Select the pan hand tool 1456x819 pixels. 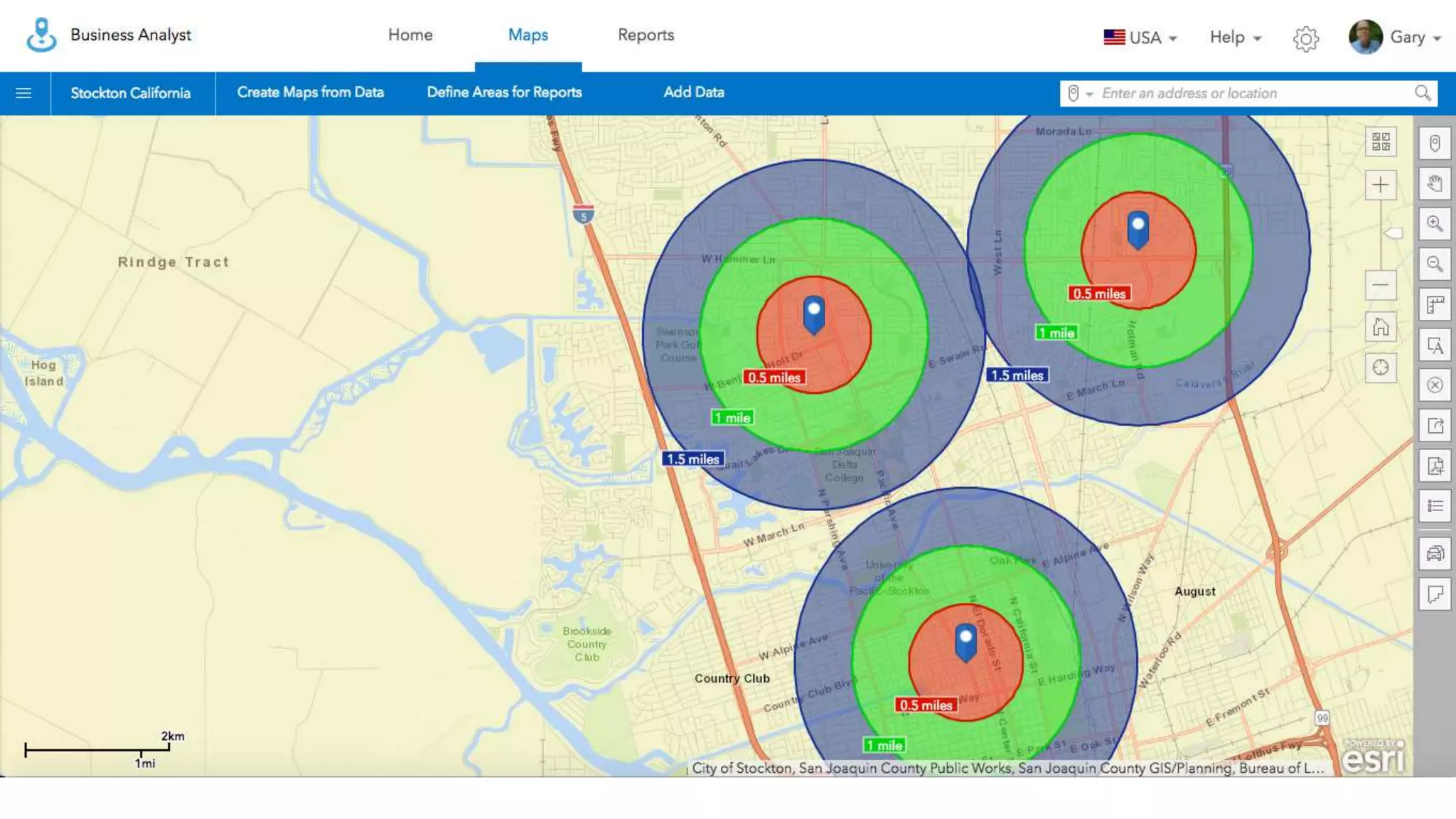click(x=1435, y=184)
